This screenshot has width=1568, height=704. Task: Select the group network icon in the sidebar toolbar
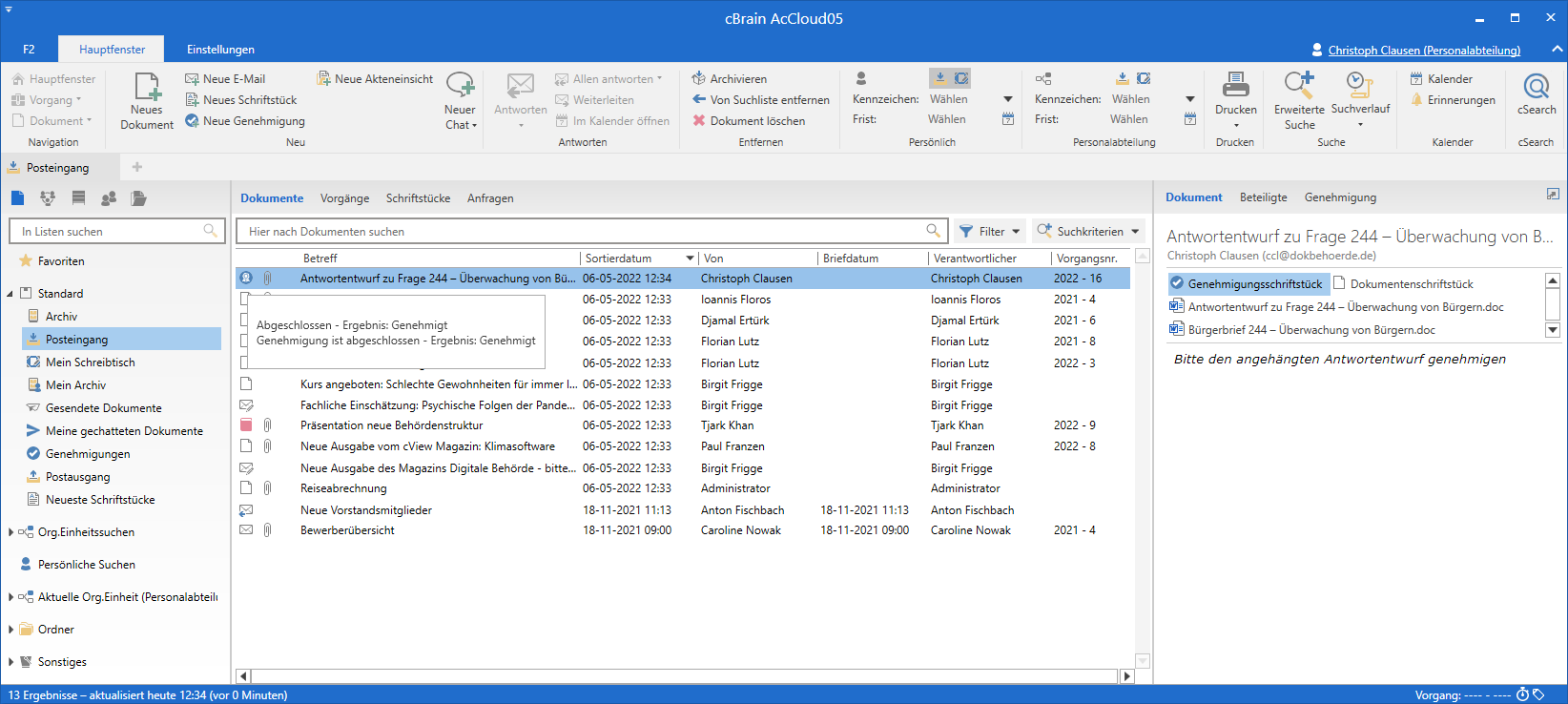48,198
